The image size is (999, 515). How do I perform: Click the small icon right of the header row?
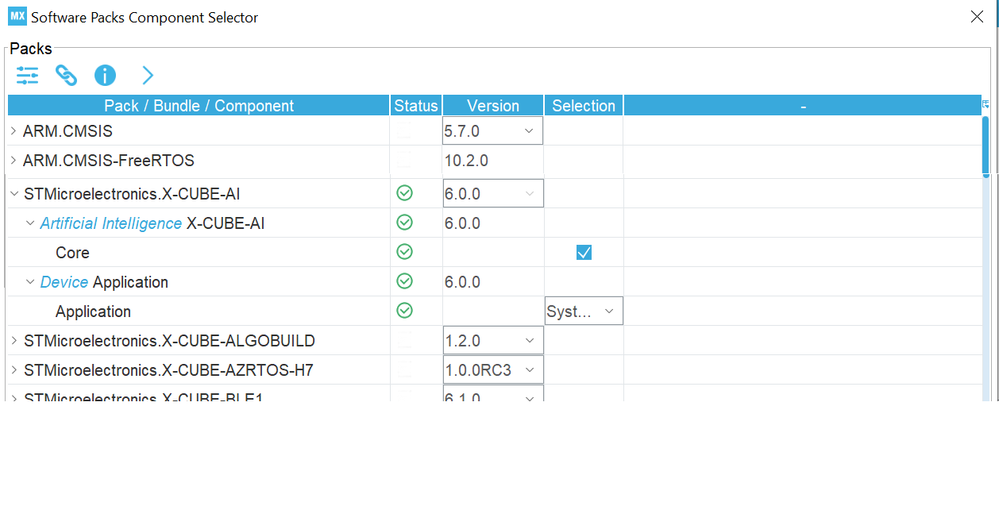[986, 105]
